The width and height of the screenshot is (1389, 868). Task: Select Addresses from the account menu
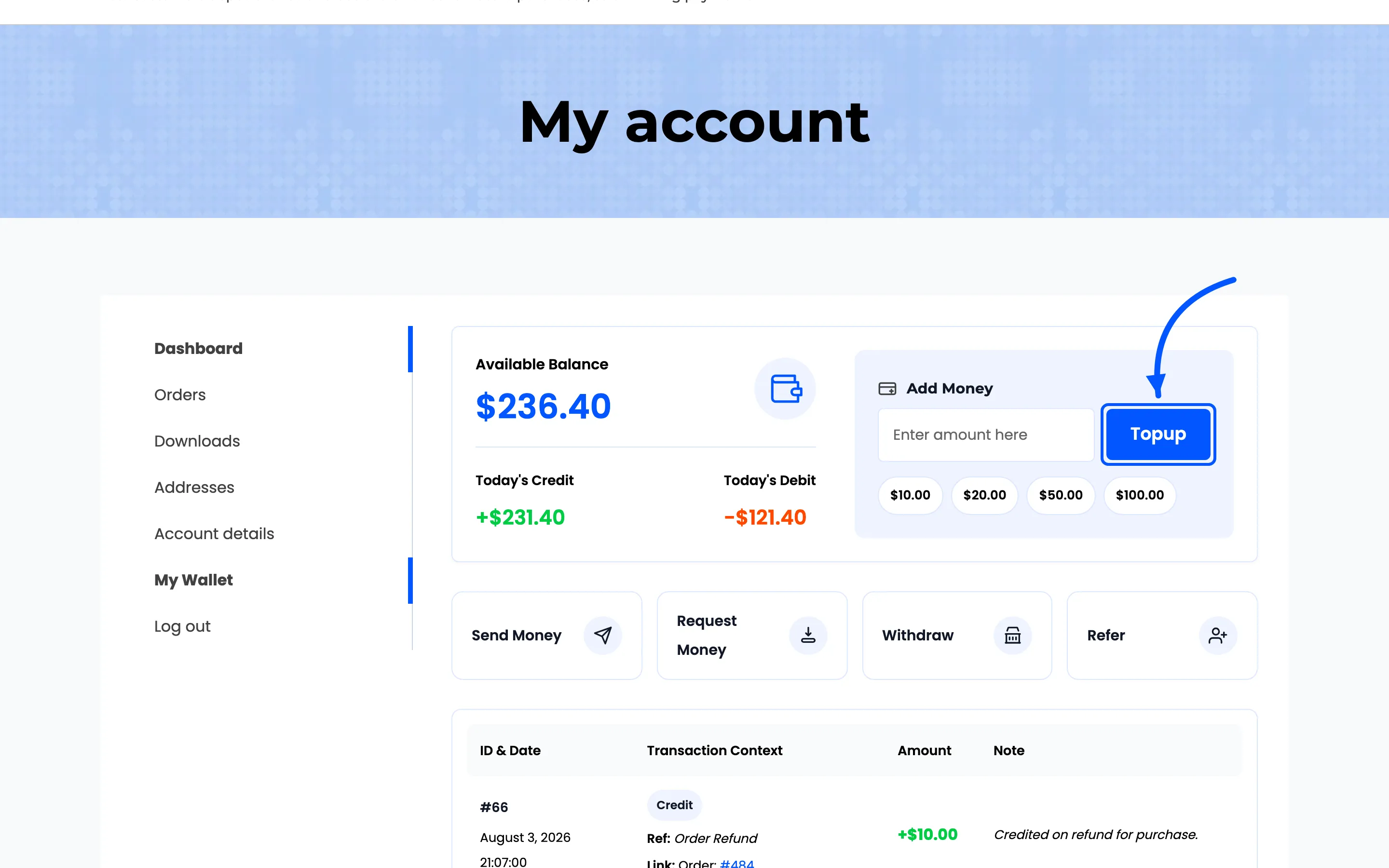tap(194, 488)
